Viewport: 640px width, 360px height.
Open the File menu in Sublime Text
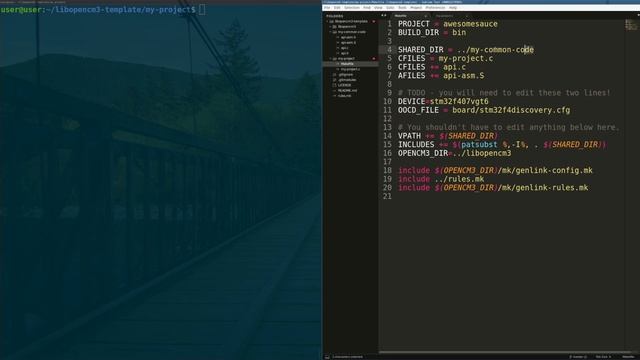(x=327, y=8)
